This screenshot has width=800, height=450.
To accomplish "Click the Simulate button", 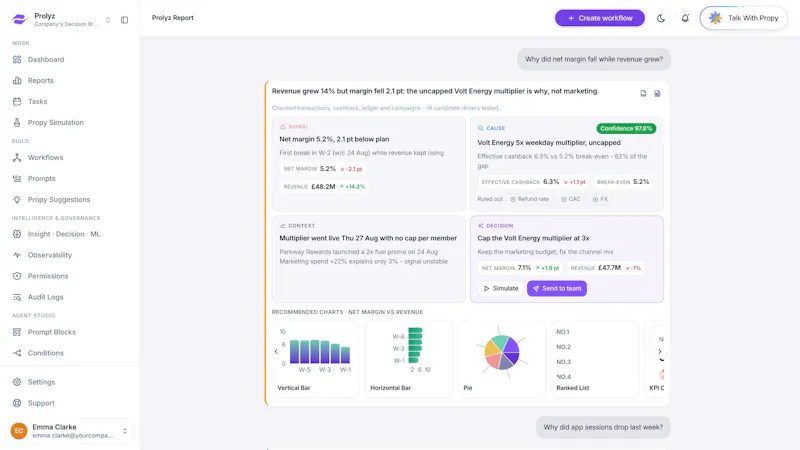I will click(501, 288).
